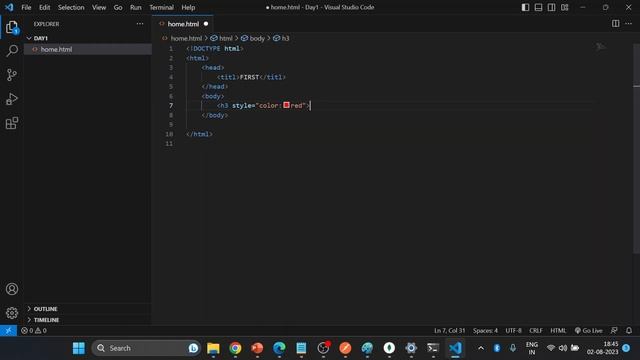Select home.html in the explorer tree
This screenshot has height=360, width=640.
tap(88, 49)
